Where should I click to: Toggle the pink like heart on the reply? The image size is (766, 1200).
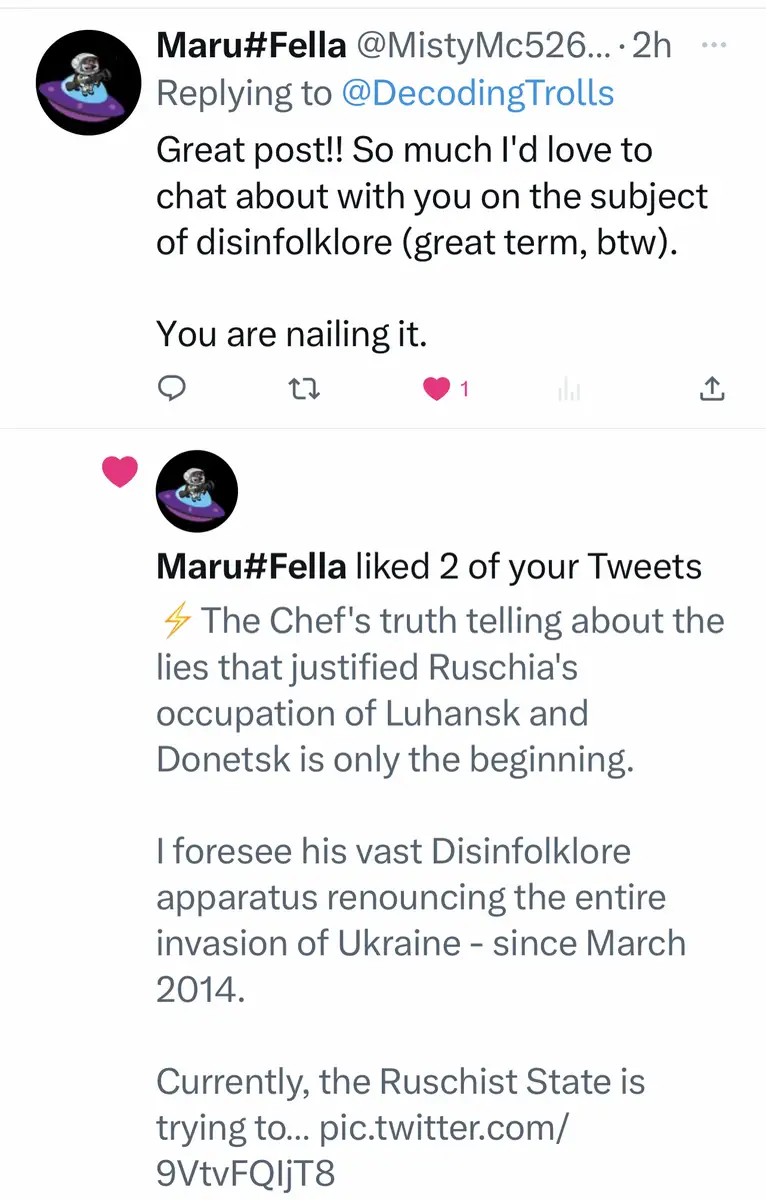pyautogui.click(x=437, y=390)
